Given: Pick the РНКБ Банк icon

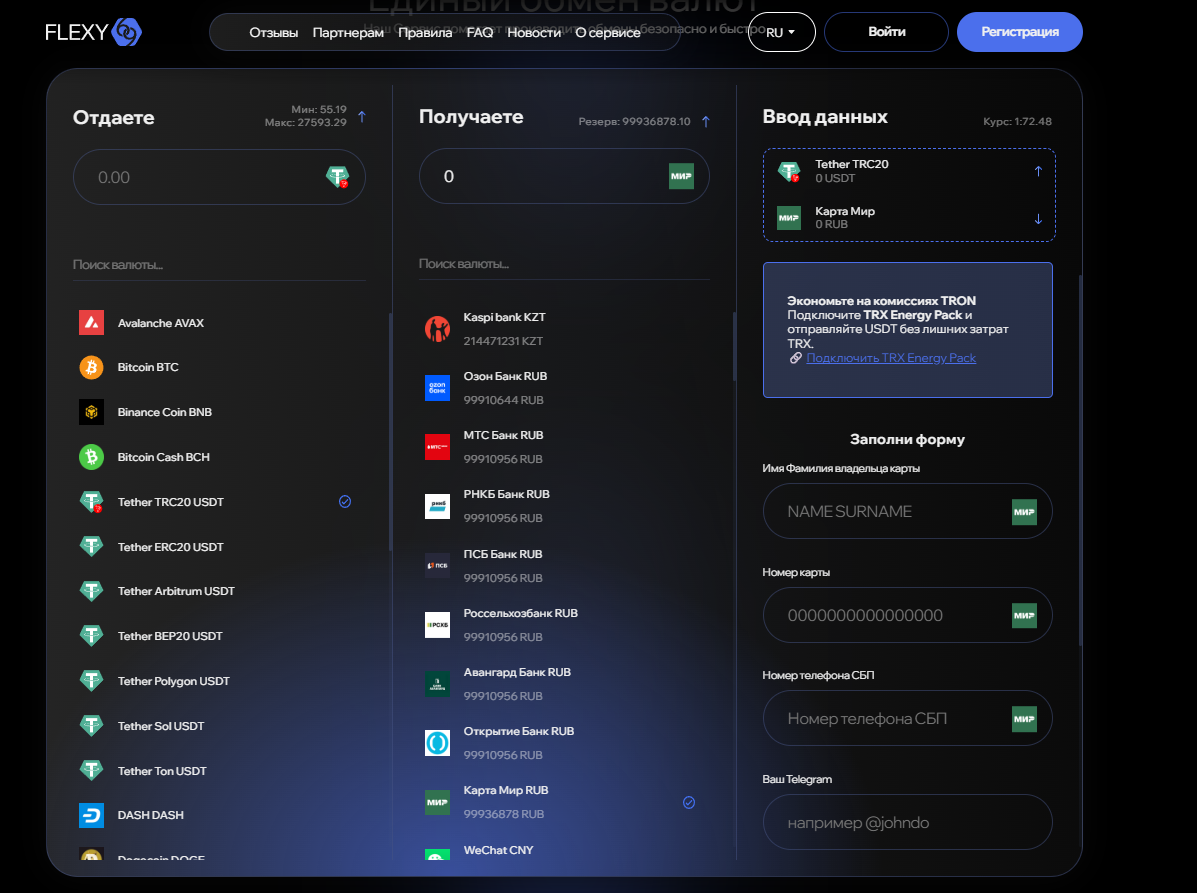Looking at the screenshot, I should click(437, 506).
